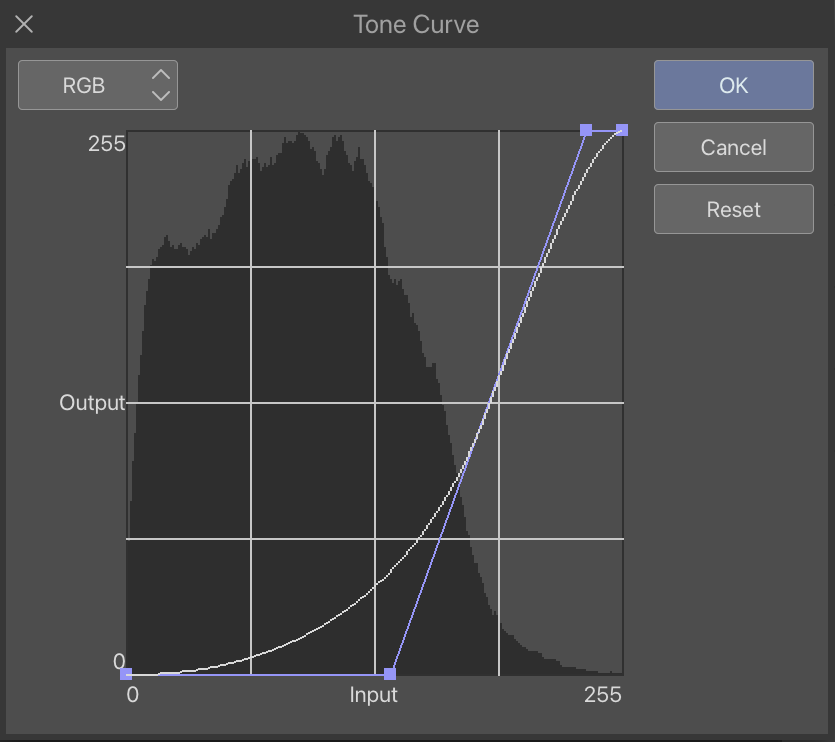Screen dimensions: 835x742
Task: Select the bottom control point near the Input label
Action: (x=390, y=674)
